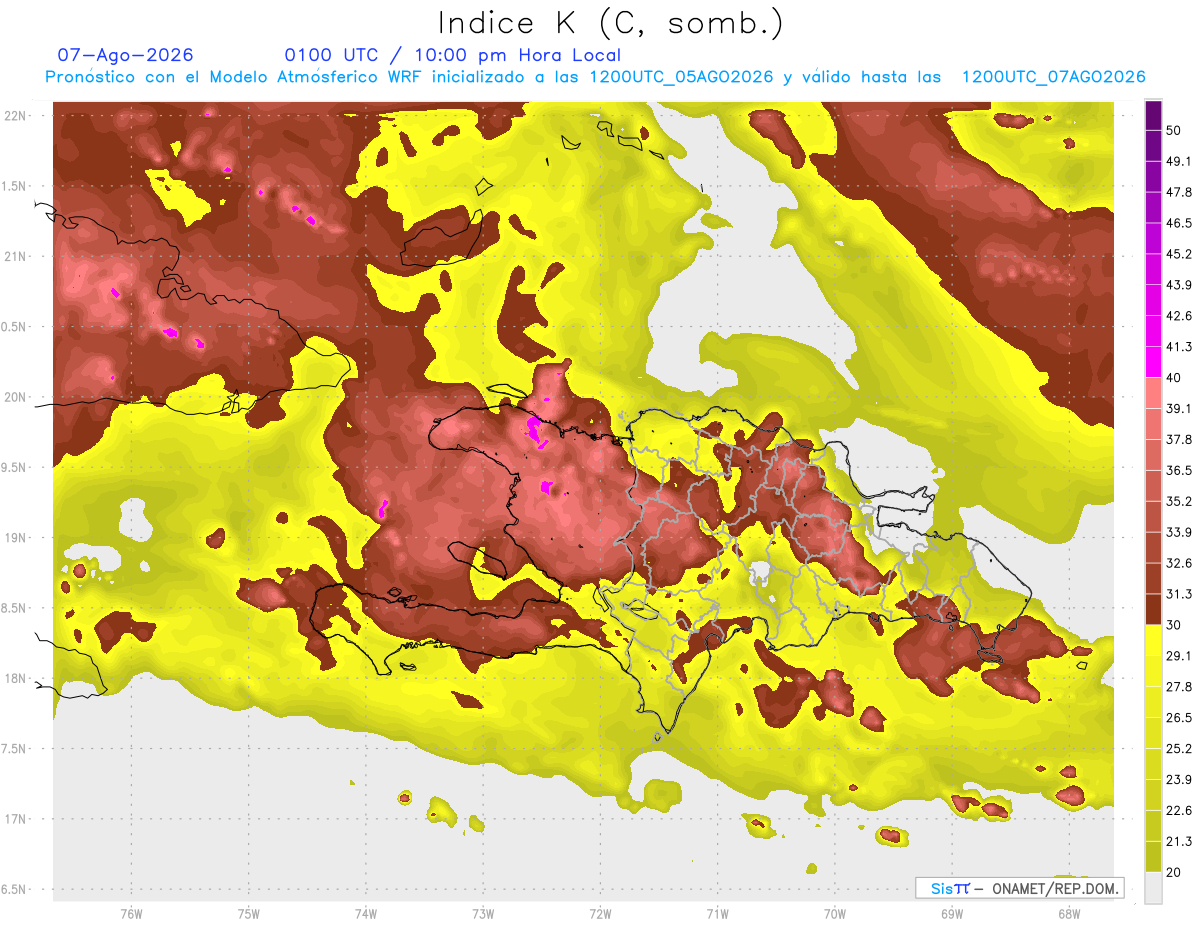
Task: Click the legend value "39.1"
Action: tap(1179, 408)
